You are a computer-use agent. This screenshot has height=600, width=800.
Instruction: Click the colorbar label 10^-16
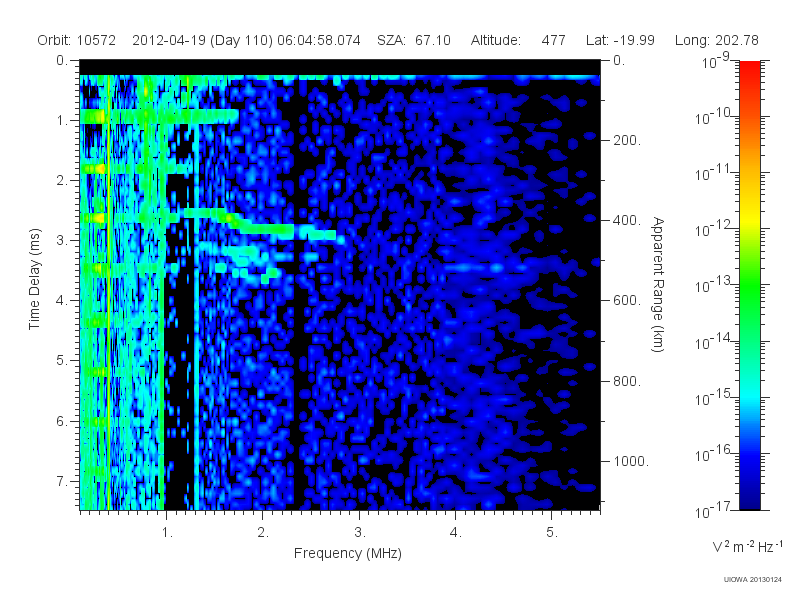[x=714, y=454]
